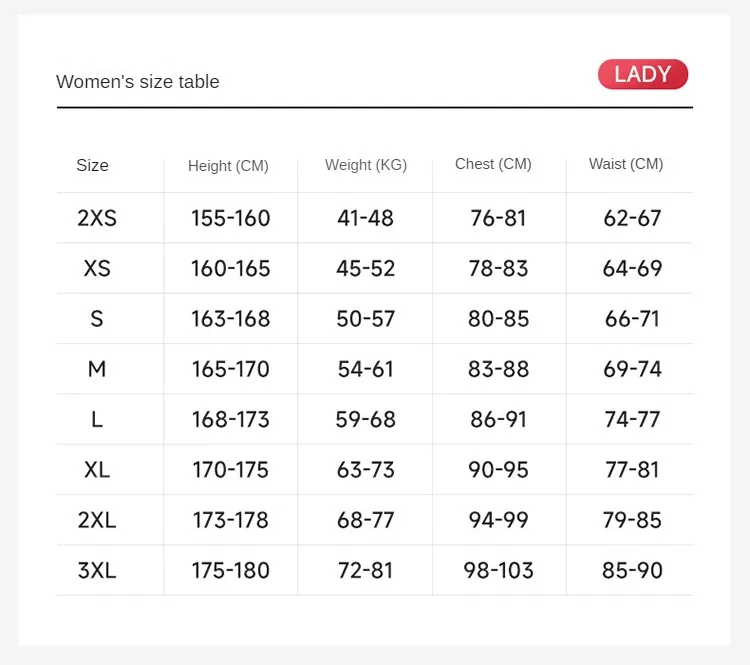Click the red LADY badge
The height and width of the screenshot is (665, 750).
point(643,75)
